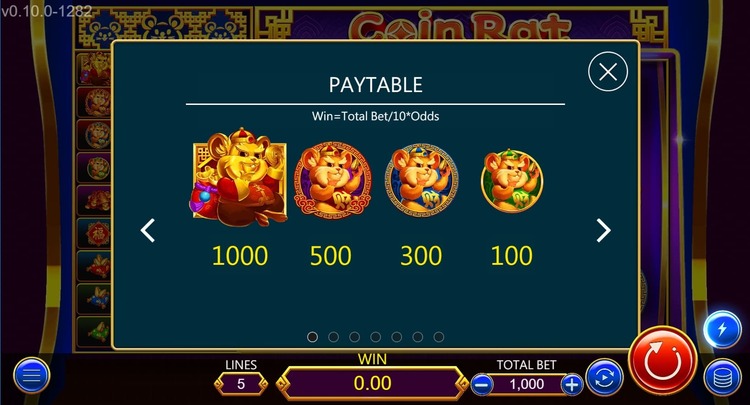Click the Win amount display
Viewport: 750px width, 405px height.
(x=373, y=383)
